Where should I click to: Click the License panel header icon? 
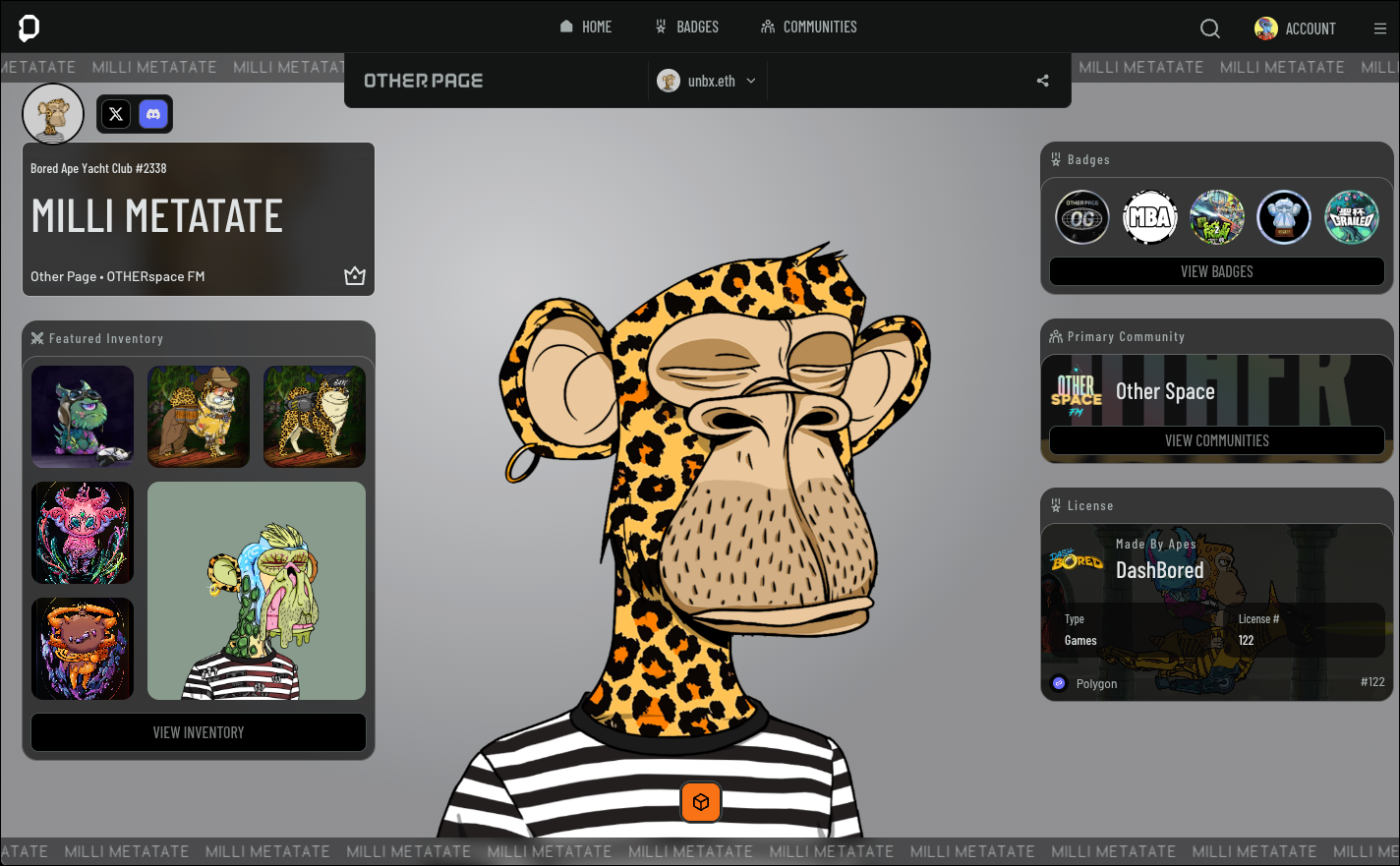[x=1056, y=505]
